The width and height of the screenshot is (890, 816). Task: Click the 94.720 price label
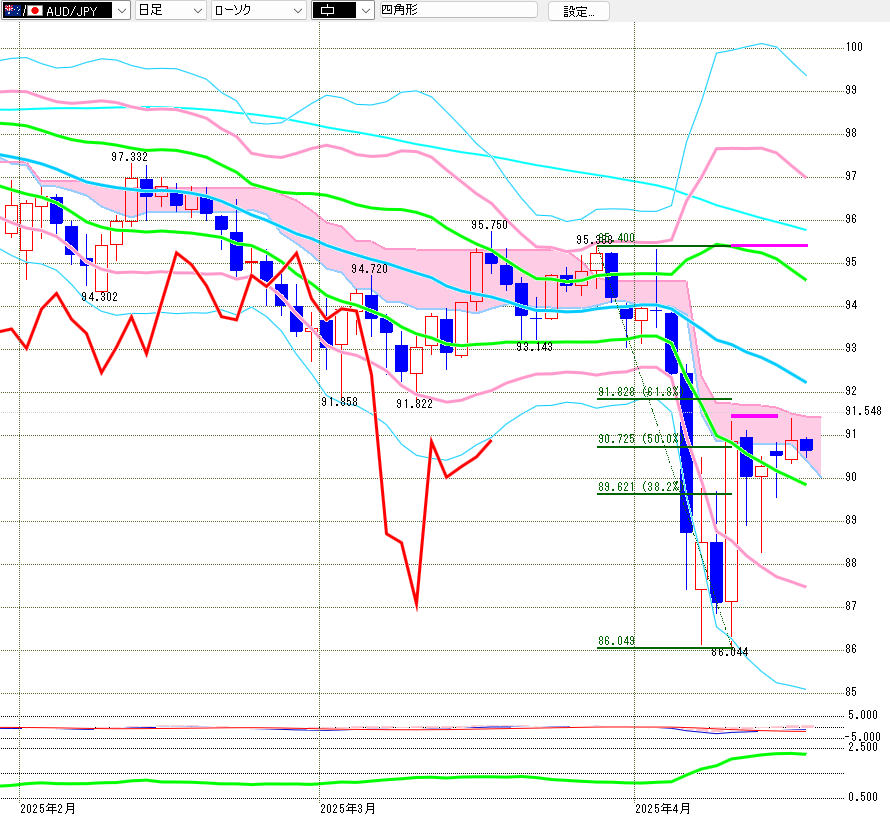pyautogui.click(x=369, y=269)
